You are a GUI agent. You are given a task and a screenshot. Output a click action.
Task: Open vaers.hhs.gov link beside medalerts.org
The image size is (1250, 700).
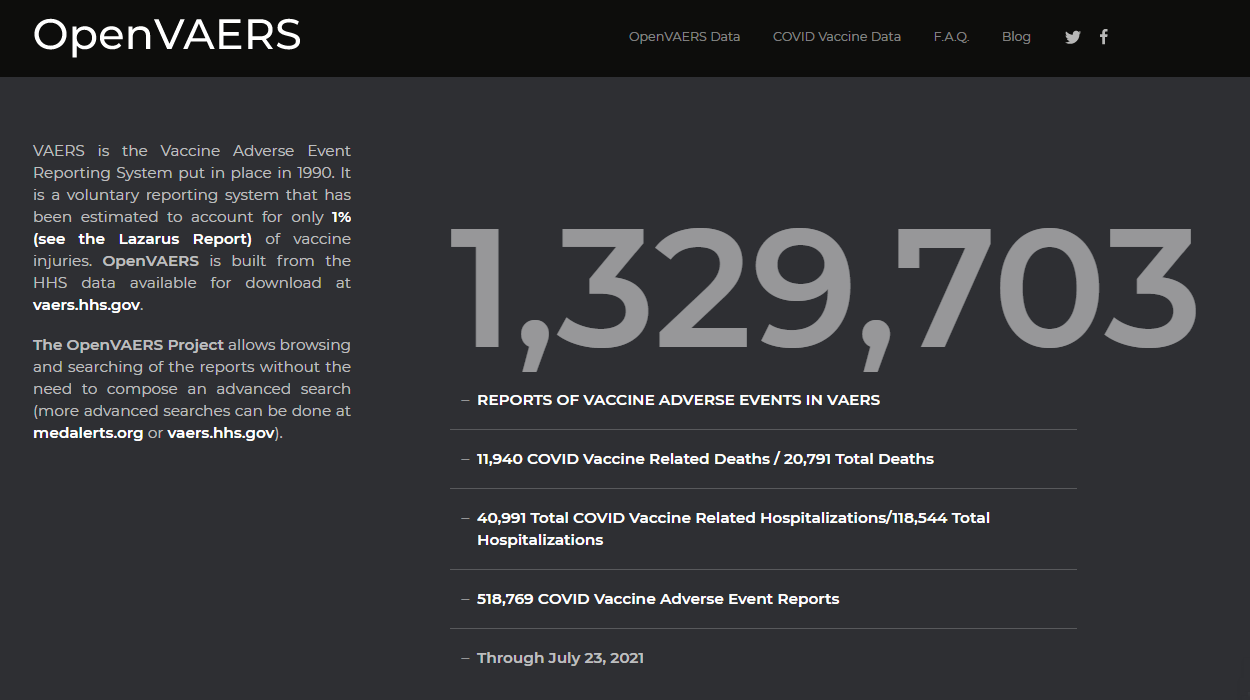click(220, 433)
